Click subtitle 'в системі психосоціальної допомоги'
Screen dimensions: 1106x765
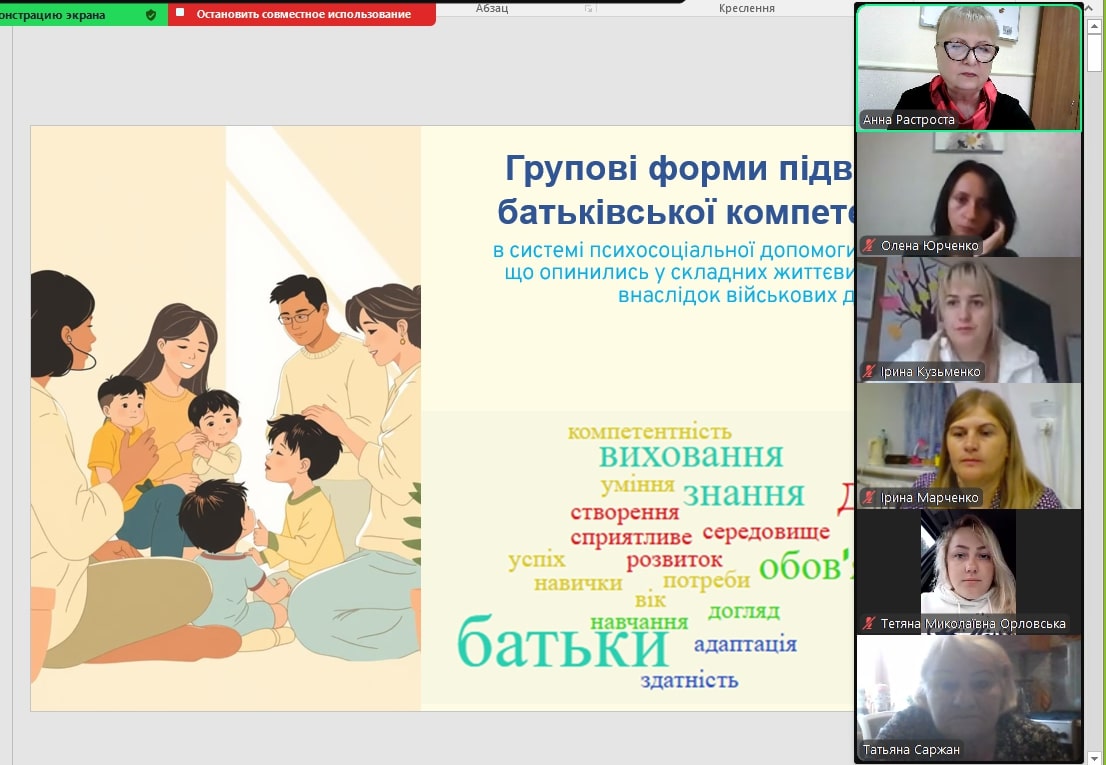point(674,250)
